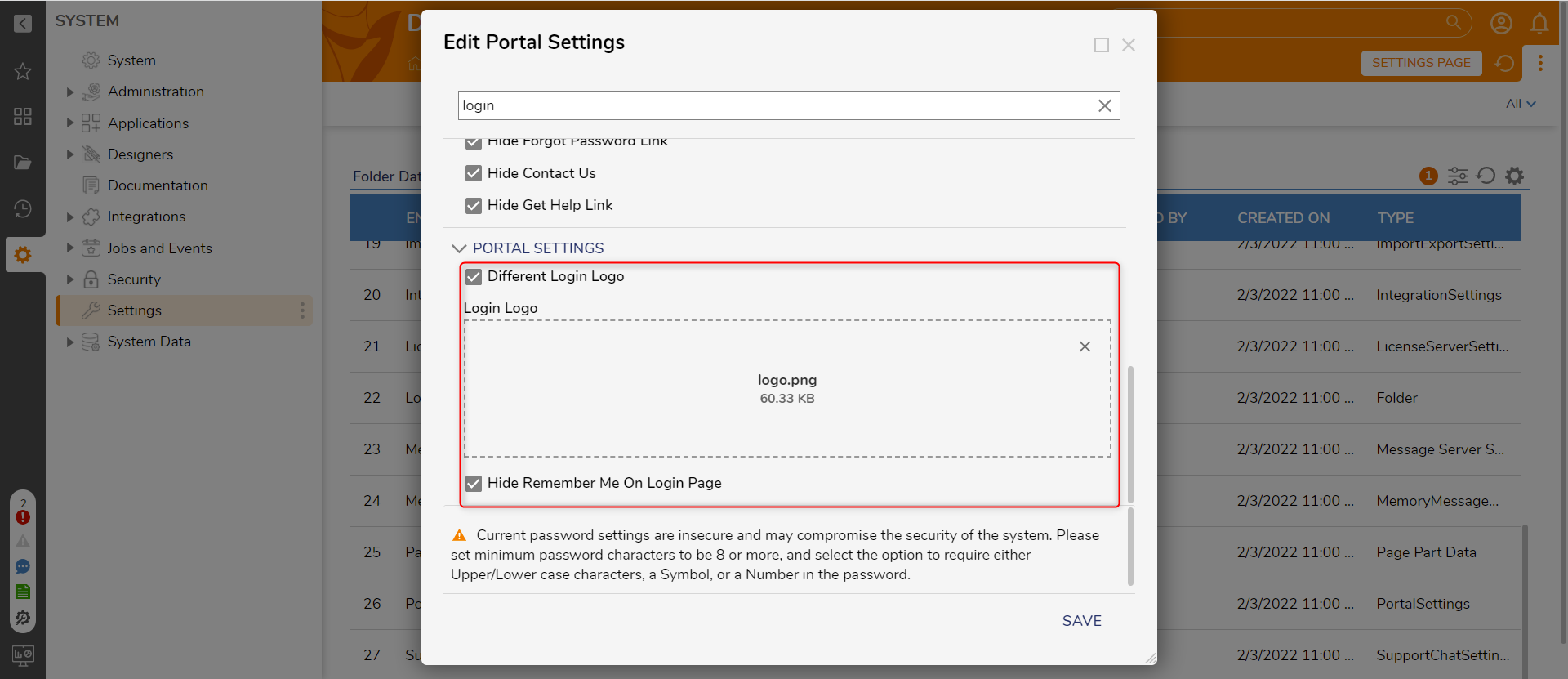Uncheck Hide Forgot Password Link
The height and width of the screenshot is (679, 1568).
pos(474,142)
